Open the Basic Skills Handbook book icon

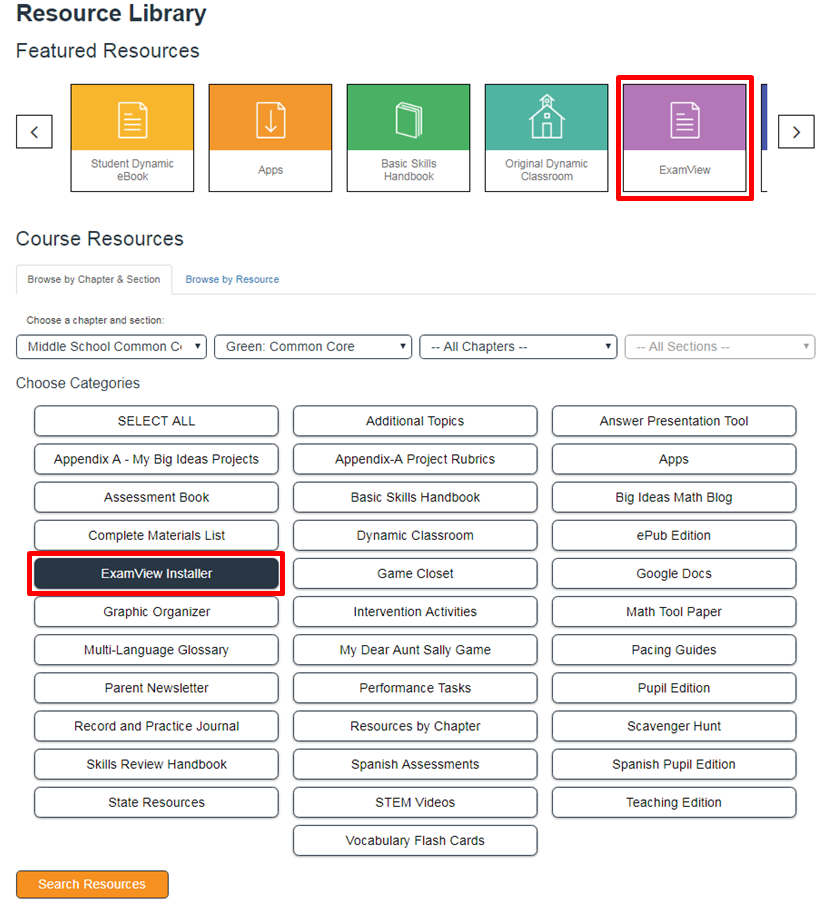pyautogui.click(x=408, y=119)
